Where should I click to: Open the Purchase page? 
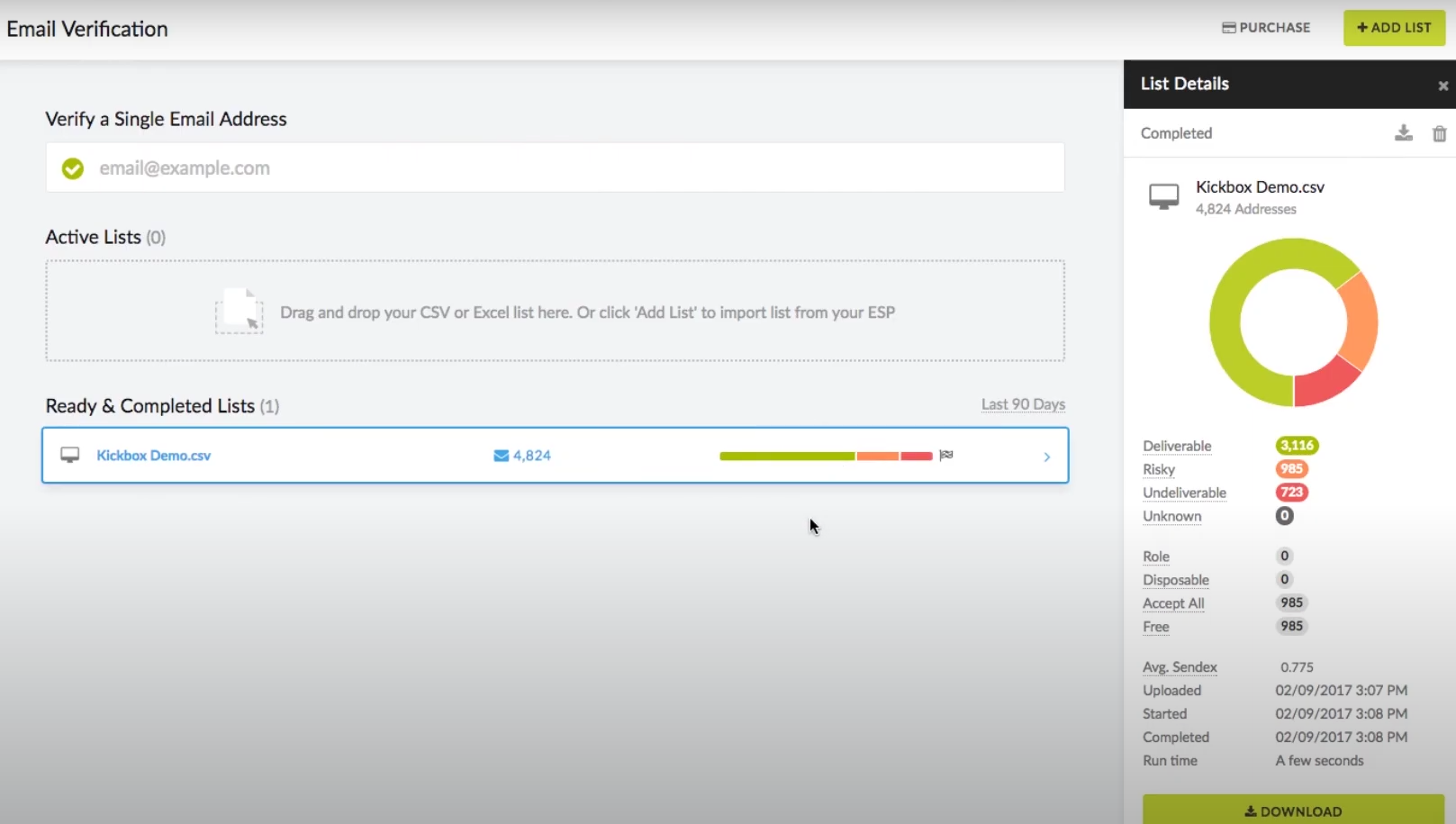pyautogui.click(x=1266, y=28)
